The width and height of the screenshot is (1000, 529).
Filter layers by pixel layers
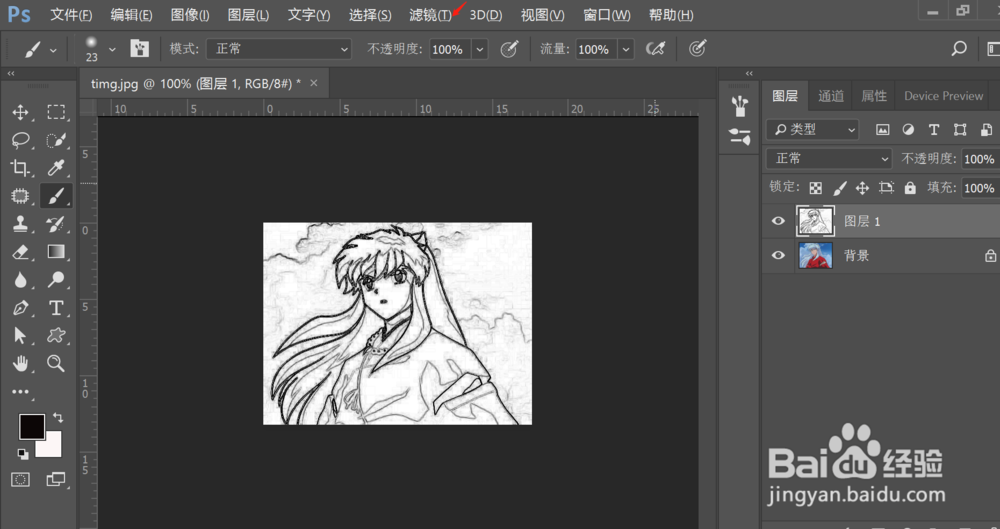(883, 130)
